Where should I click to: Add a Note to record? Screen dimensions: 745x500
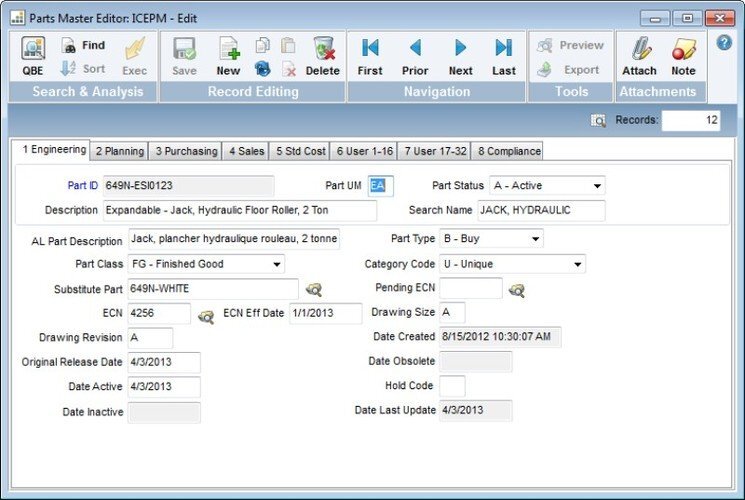tap(683, 55)
